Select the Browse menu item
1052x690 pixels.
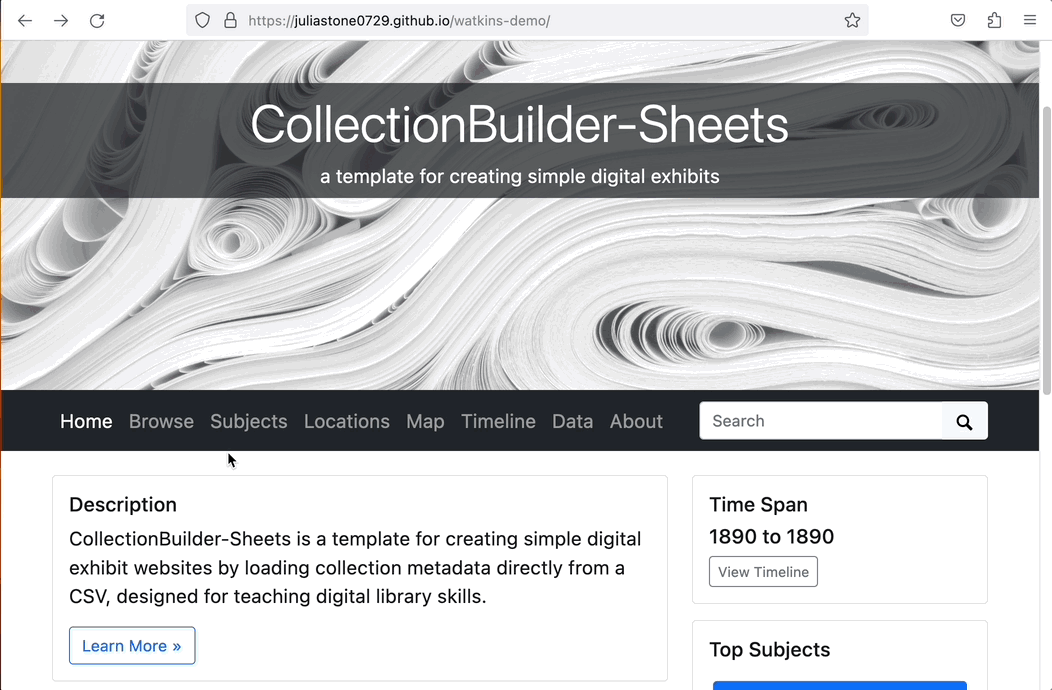(x=161, y=421)
